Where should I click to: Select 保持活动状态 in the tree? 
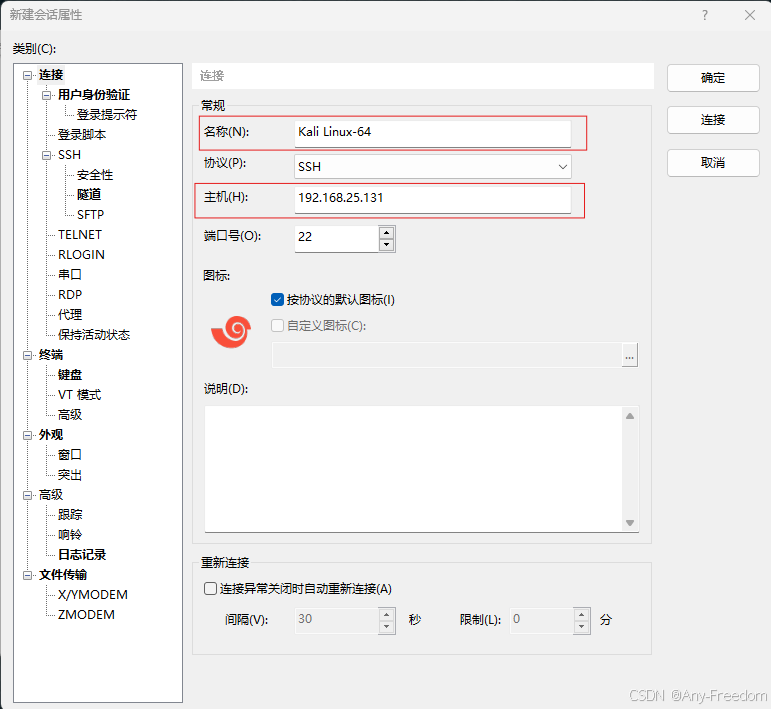pos(94,335)
